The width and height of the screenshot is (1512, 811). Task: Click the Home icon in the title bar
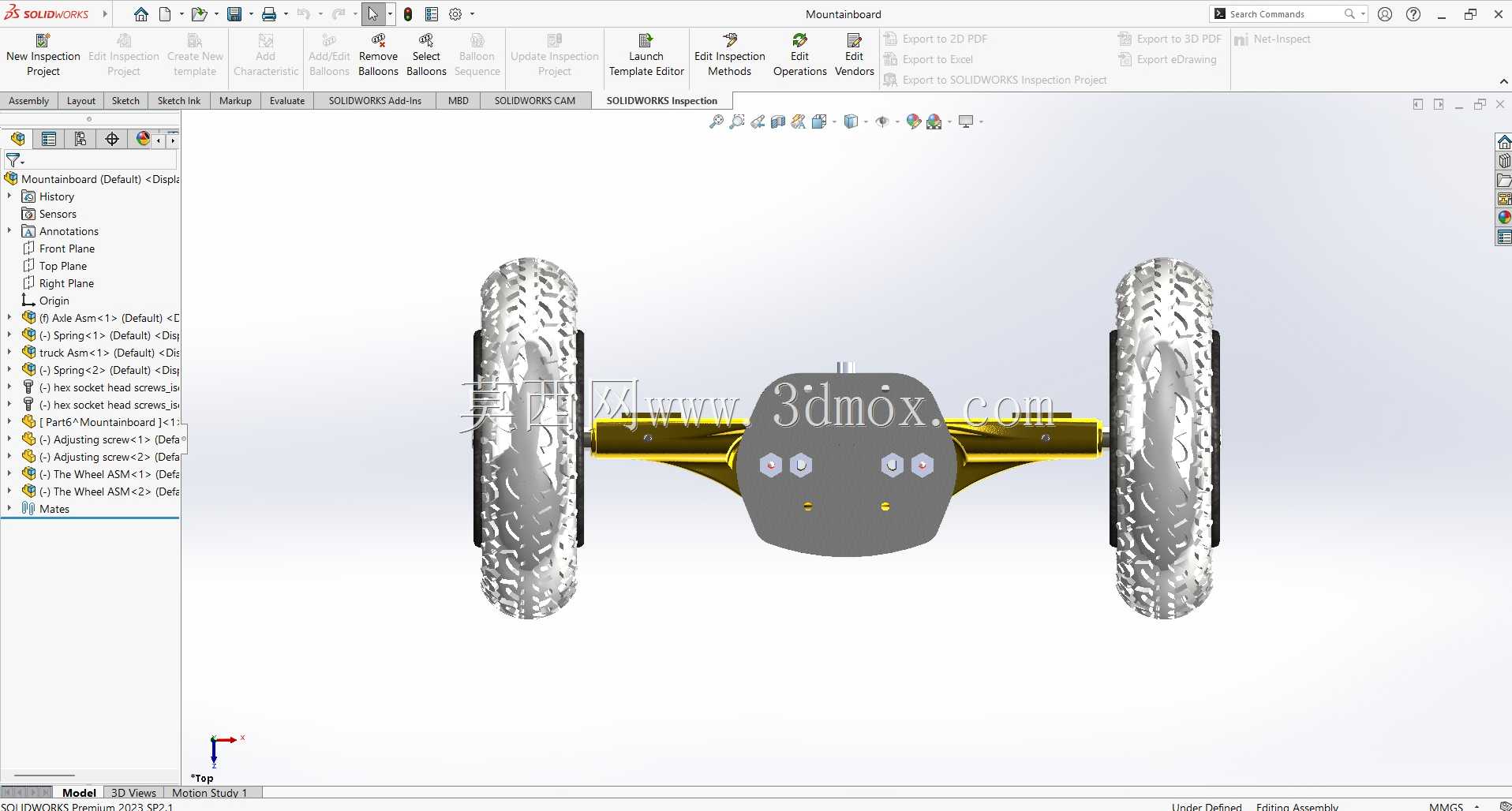pos(140,14)
